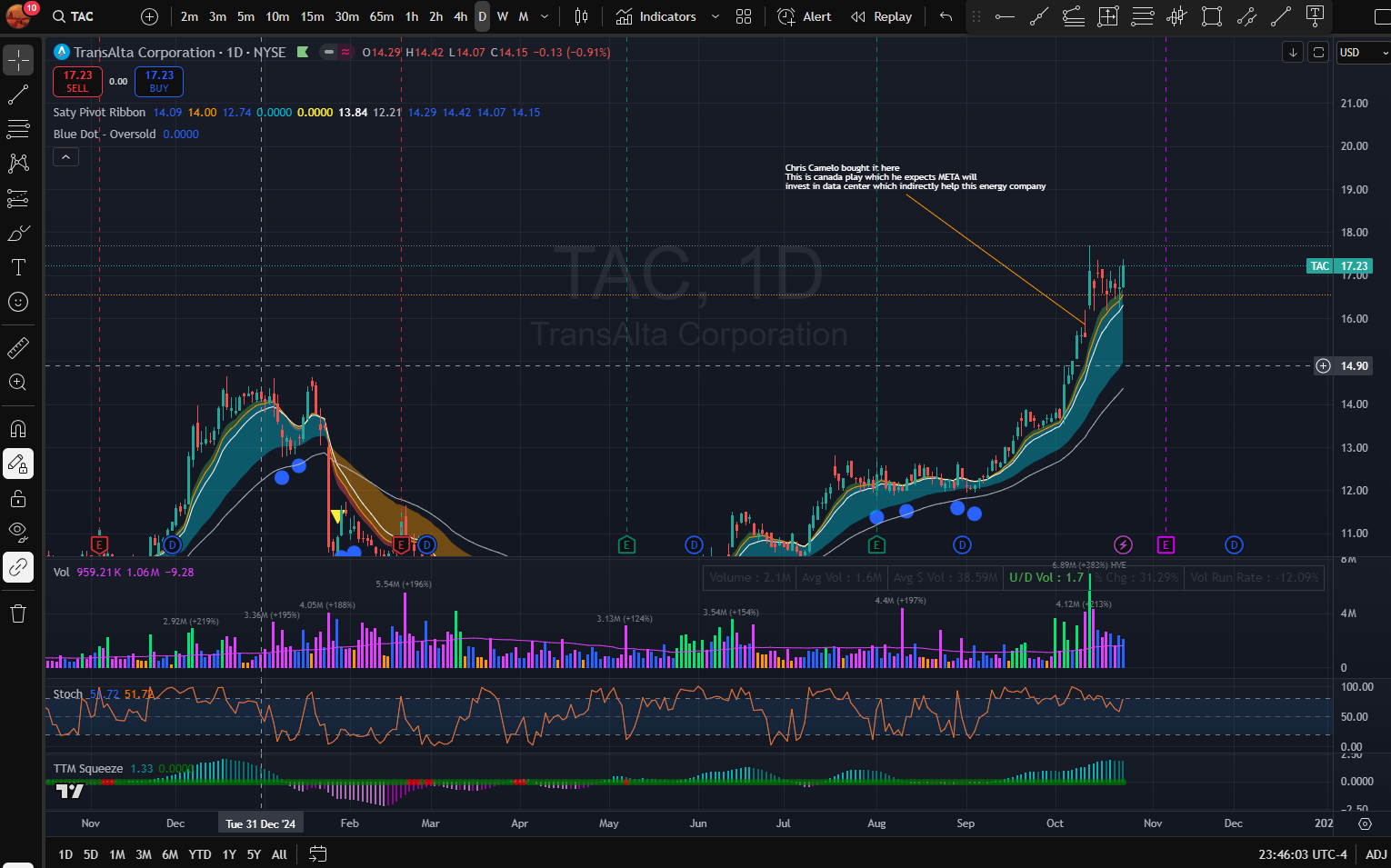Toggle hide all drawings eye icon
The height and width of the screenshot is (868, 1391).
coord(18,533)
